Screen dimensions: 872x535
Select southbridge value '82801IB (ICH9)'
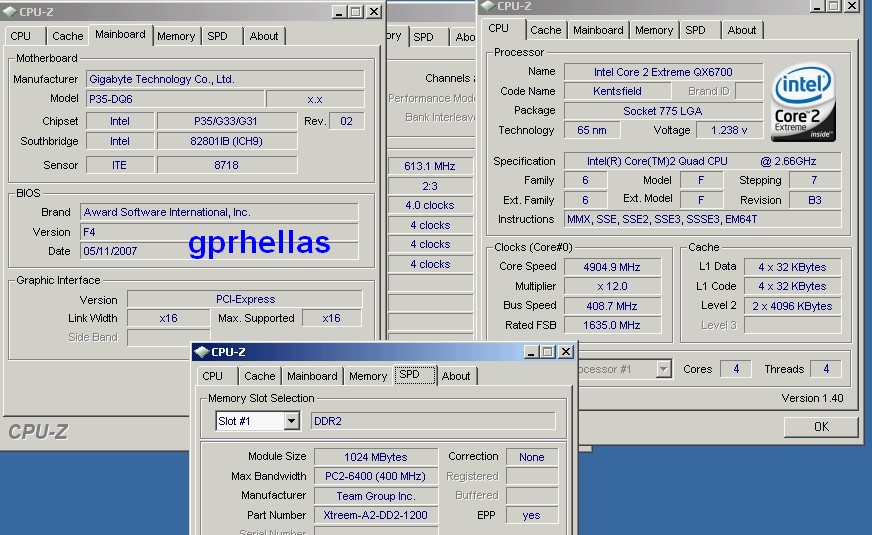[x=226, y=141]
